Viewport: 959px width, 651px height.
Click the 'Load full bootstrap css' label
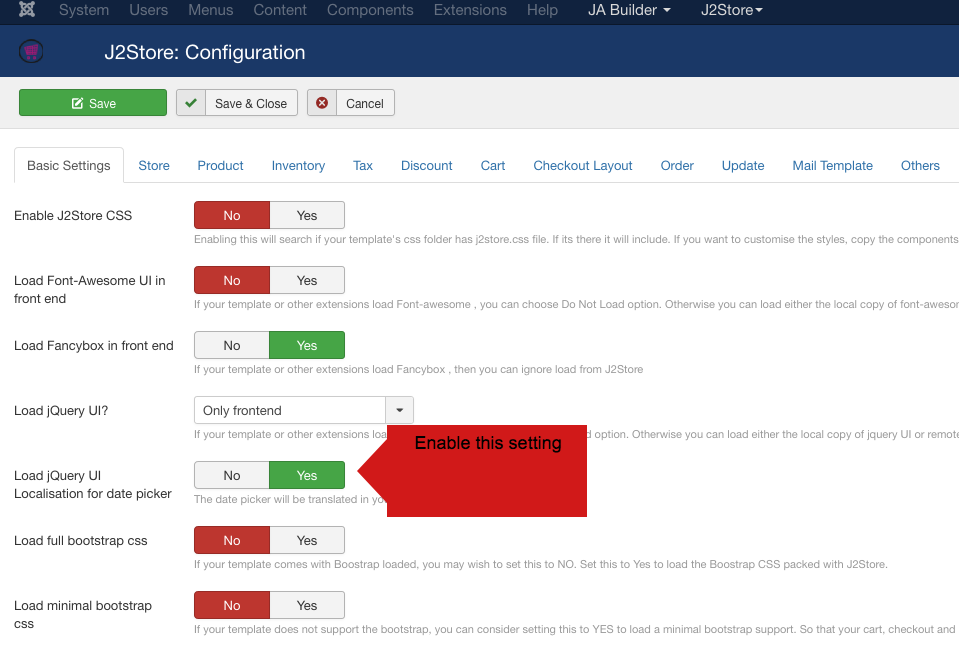pyautogui.click(x=81, y=541)
